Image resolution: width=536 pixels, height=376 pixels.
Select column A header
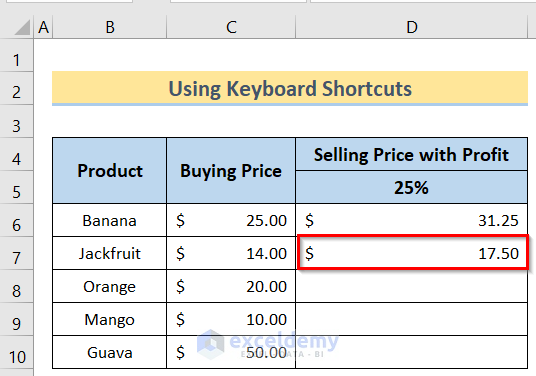43,27
